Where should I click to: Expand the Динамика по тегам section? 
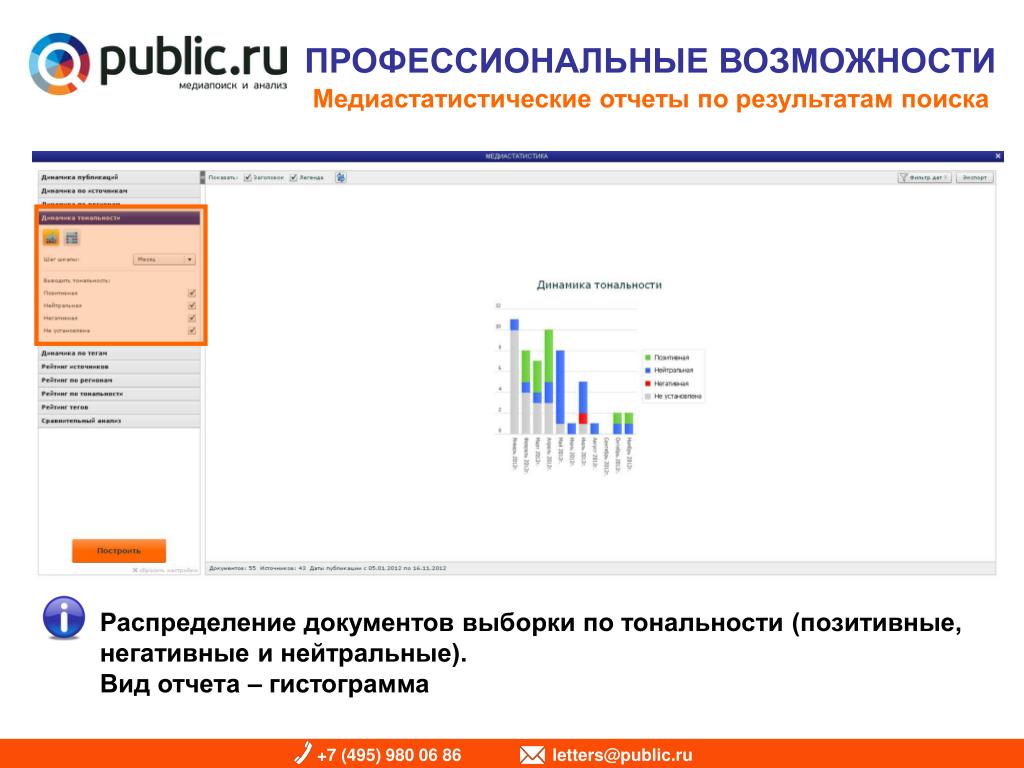click(119, 353)
